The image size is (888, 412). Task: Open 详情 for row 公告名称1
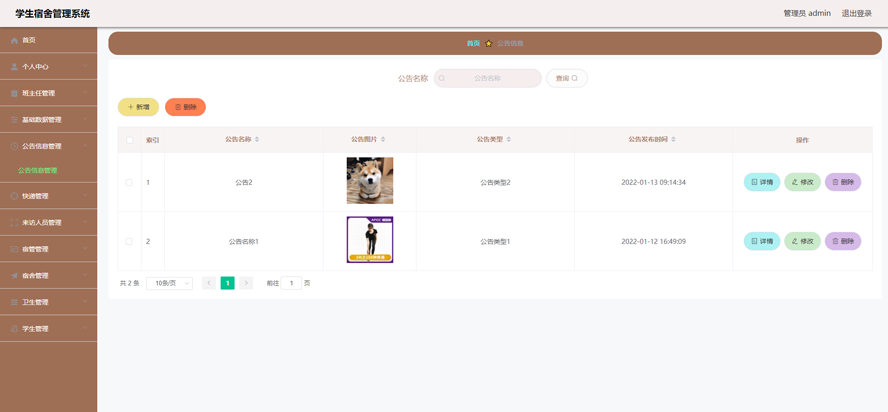point(762,241)
